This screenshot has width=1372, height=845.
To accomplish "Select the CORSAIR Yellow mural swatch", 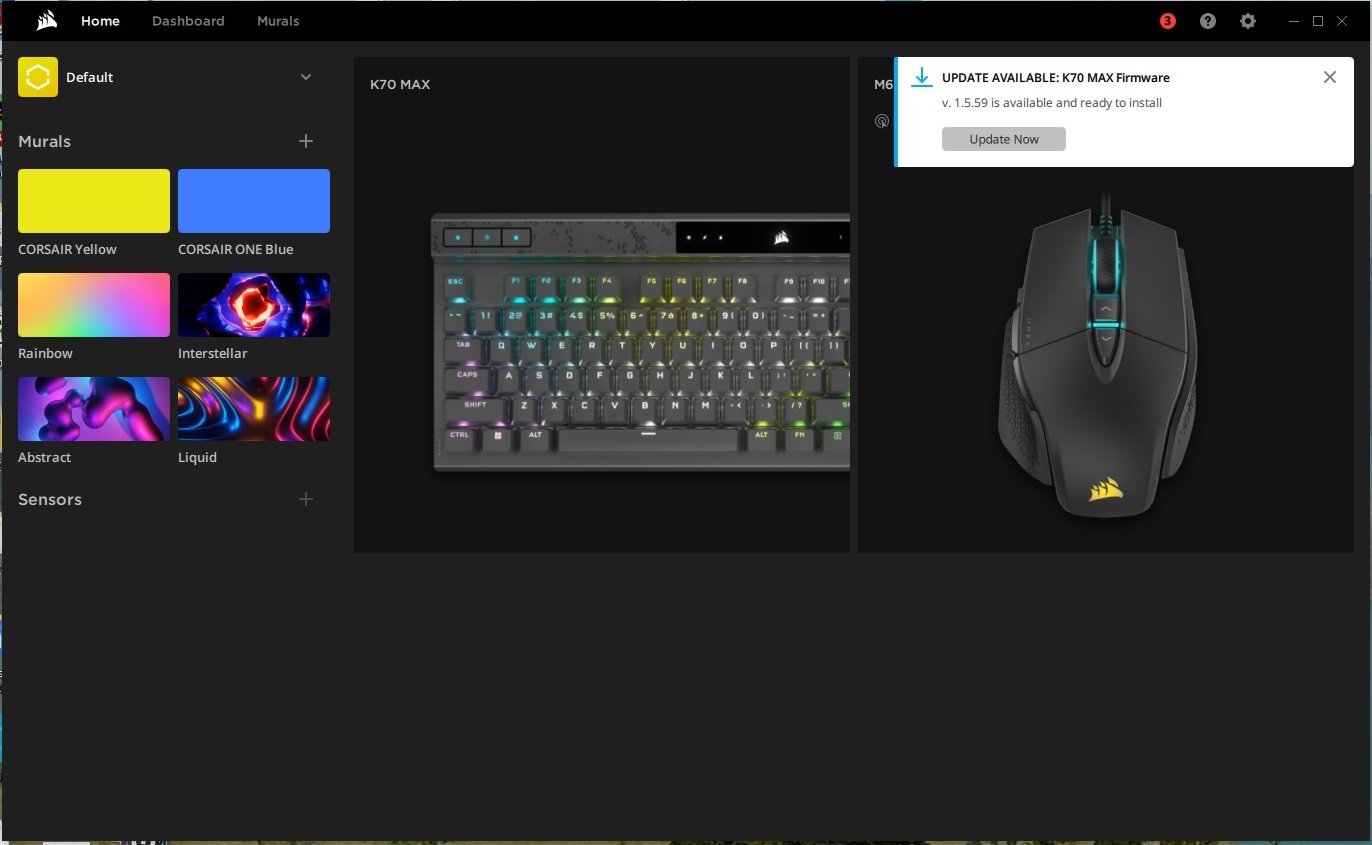I will point(94,201).
